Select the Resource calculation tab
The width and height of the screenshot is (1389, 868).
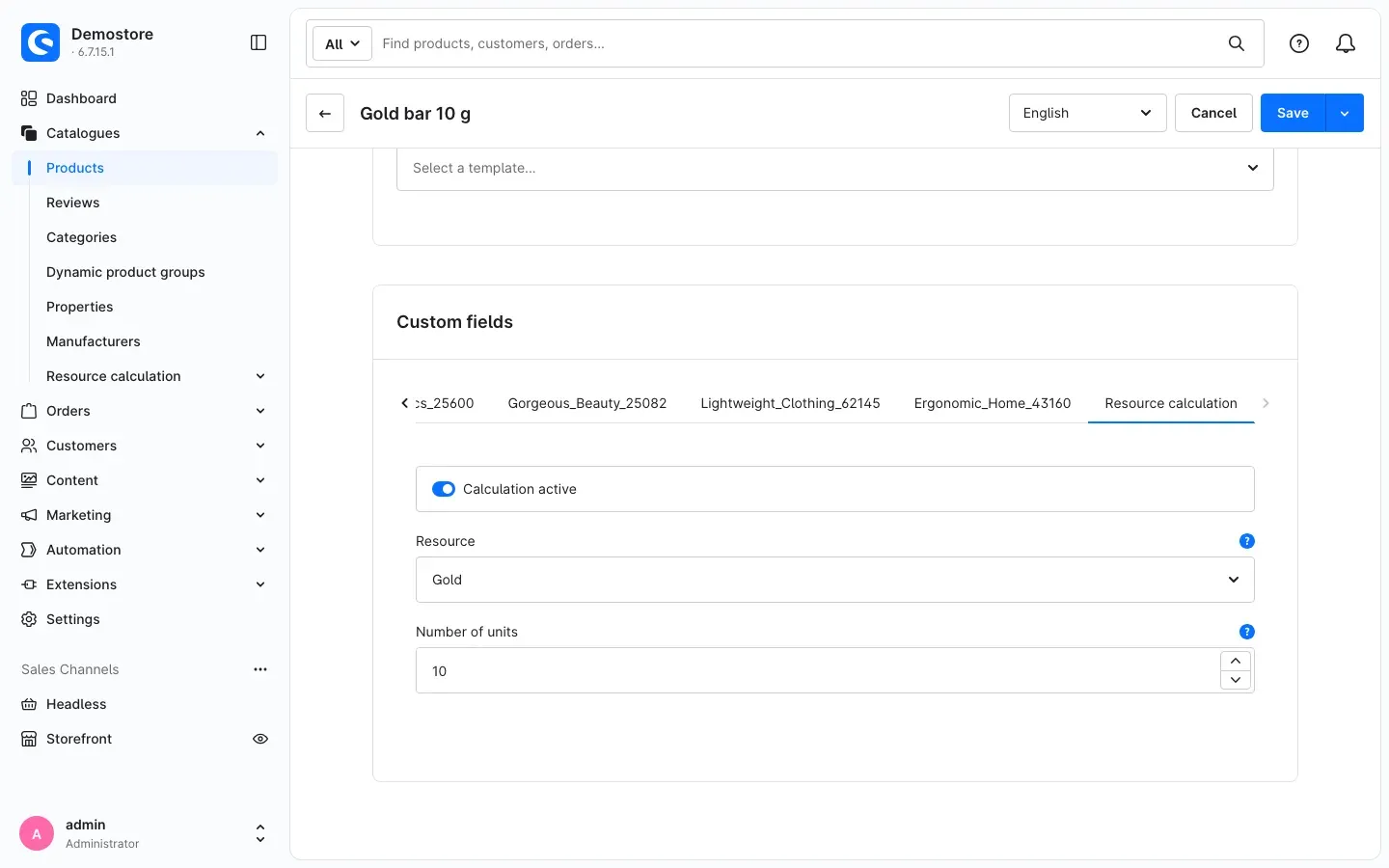click(x=1171, y=403)
